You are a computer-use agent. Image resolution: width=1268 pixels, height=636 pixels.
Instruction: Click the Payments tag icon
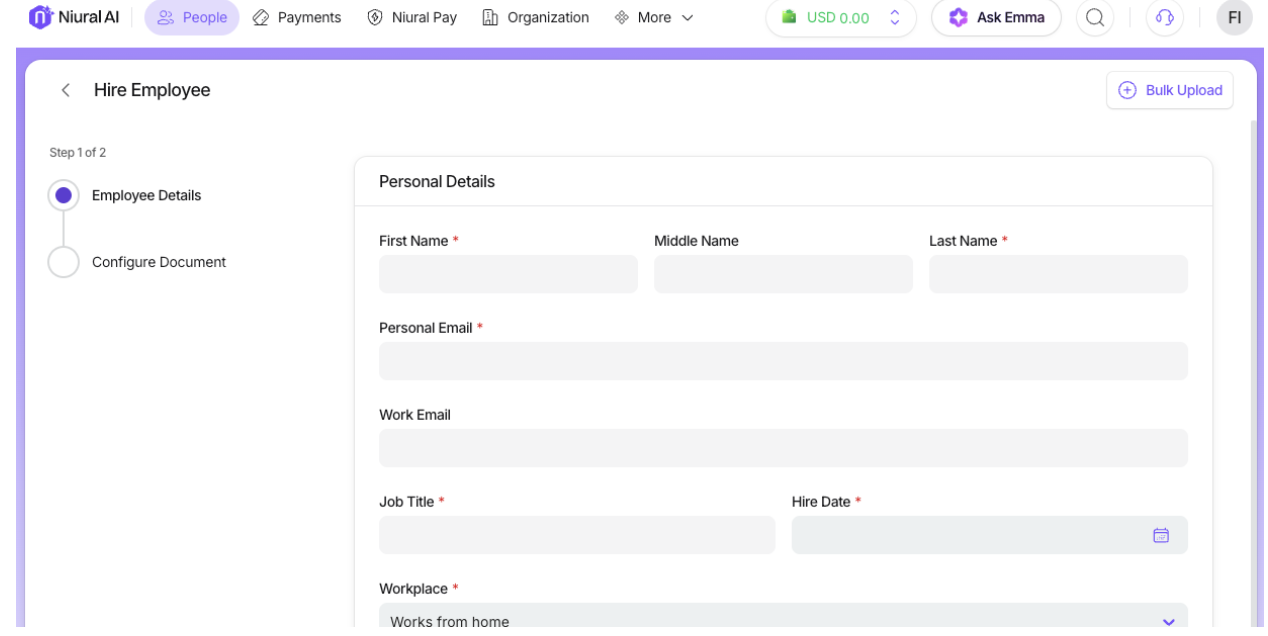pyautogui.click(x=261, y=17)
